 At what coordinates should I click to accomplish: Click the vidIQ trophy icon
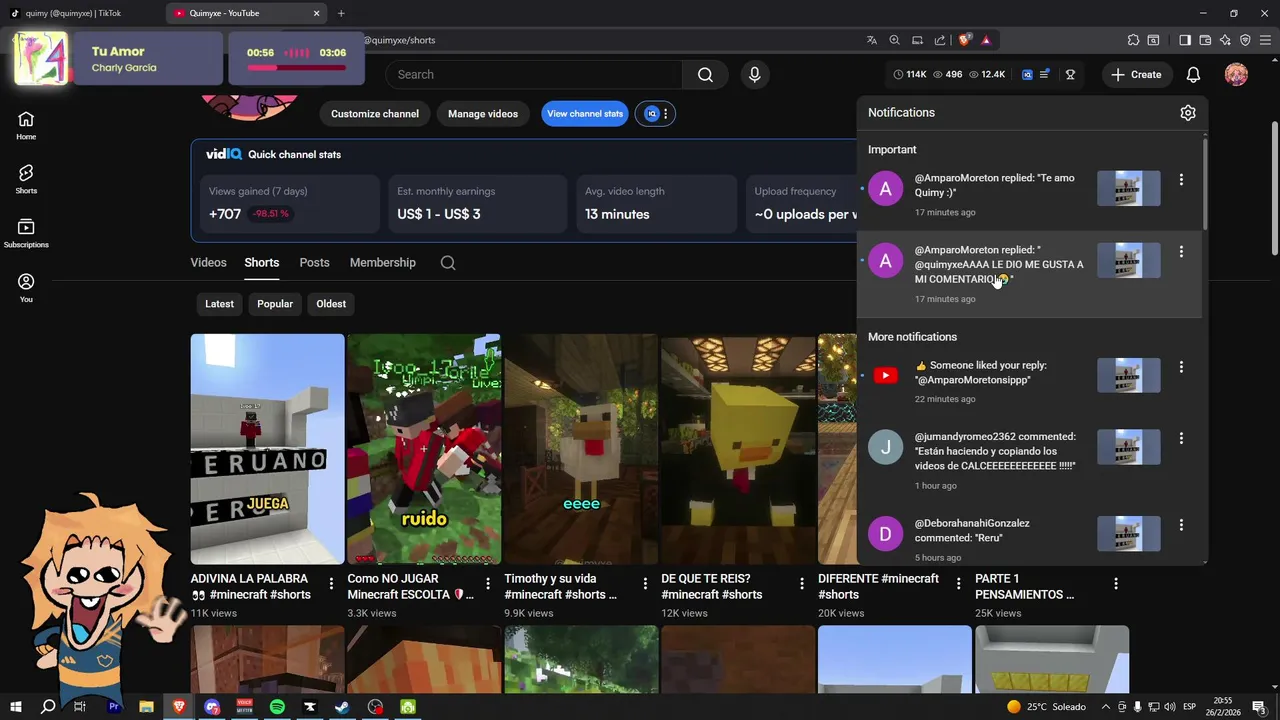pos(1070,74)
